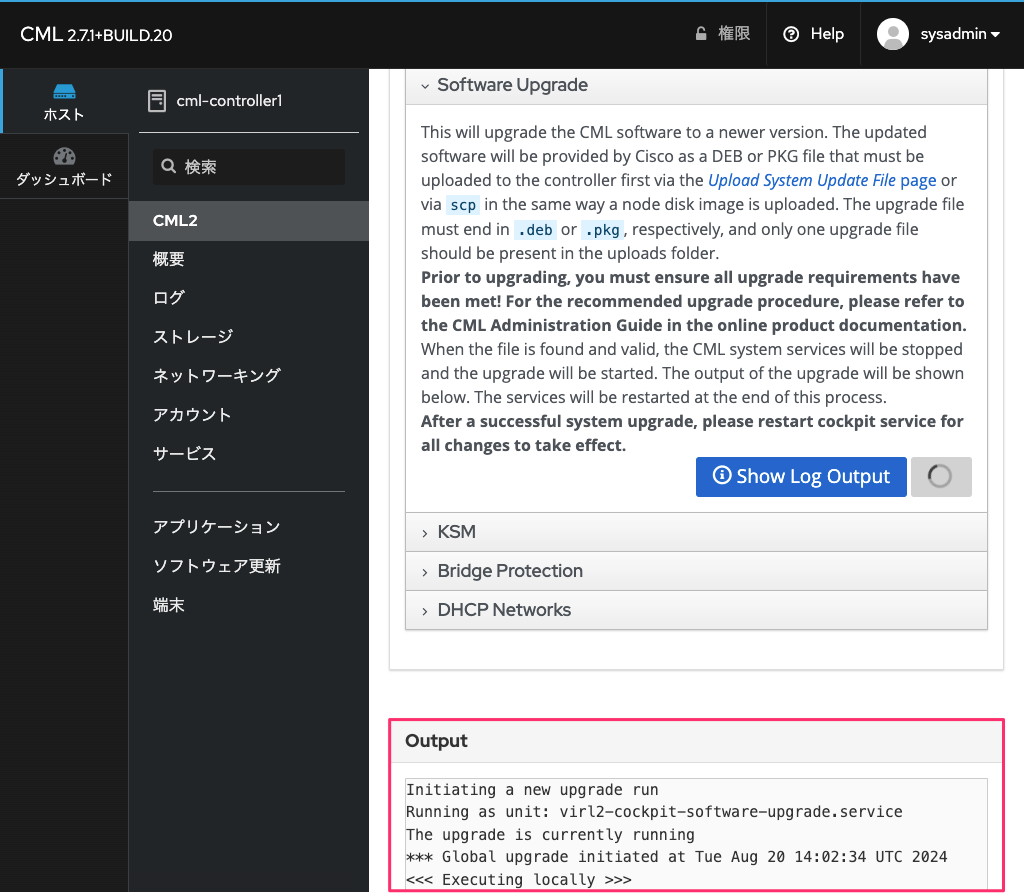Expand the KSM section
Viewport: 1024px width, 893px height.
[x=696, y=532]
